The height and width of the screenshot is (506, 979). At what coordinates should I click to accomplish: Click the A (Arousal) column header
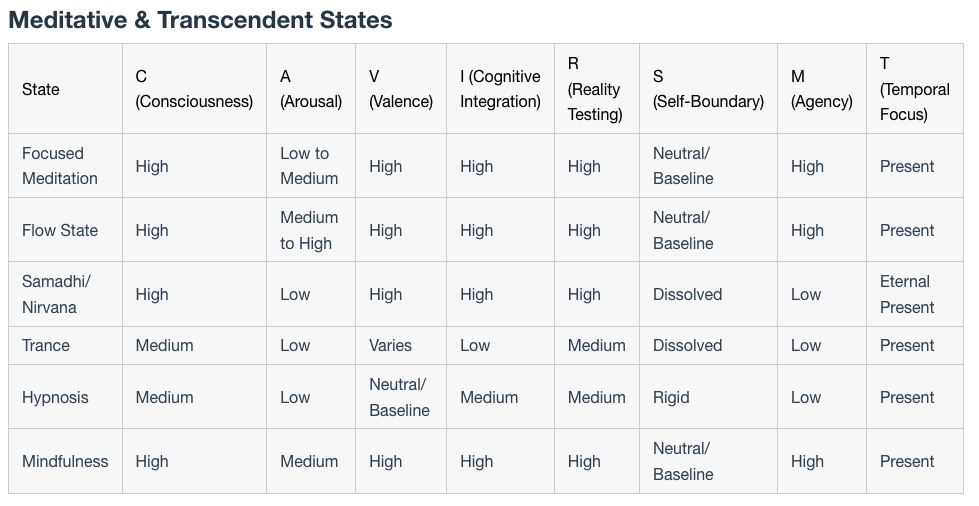[311, 89]
